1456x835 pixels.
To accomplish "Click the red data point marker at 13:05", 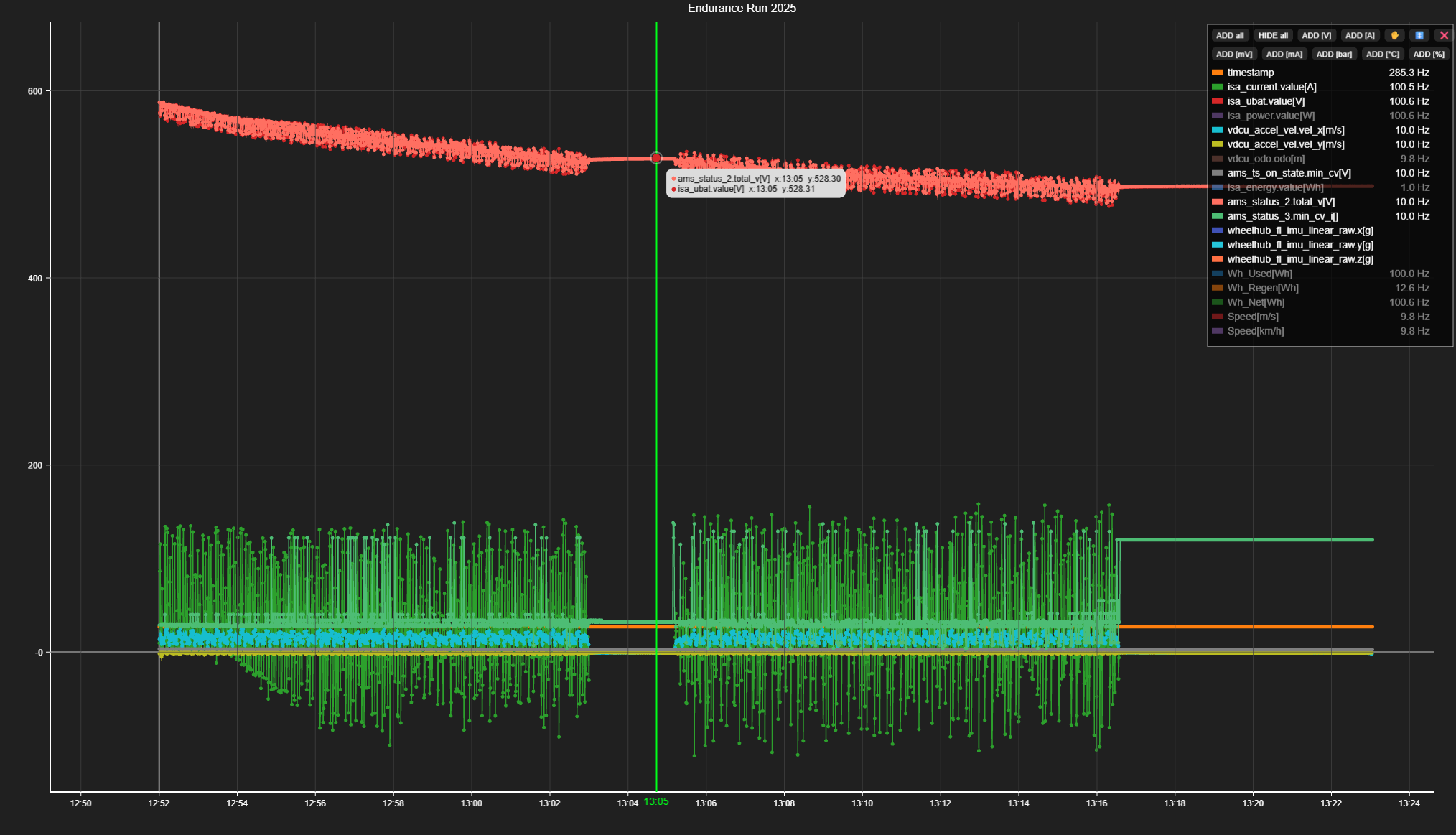I will (x=656, y=158).
